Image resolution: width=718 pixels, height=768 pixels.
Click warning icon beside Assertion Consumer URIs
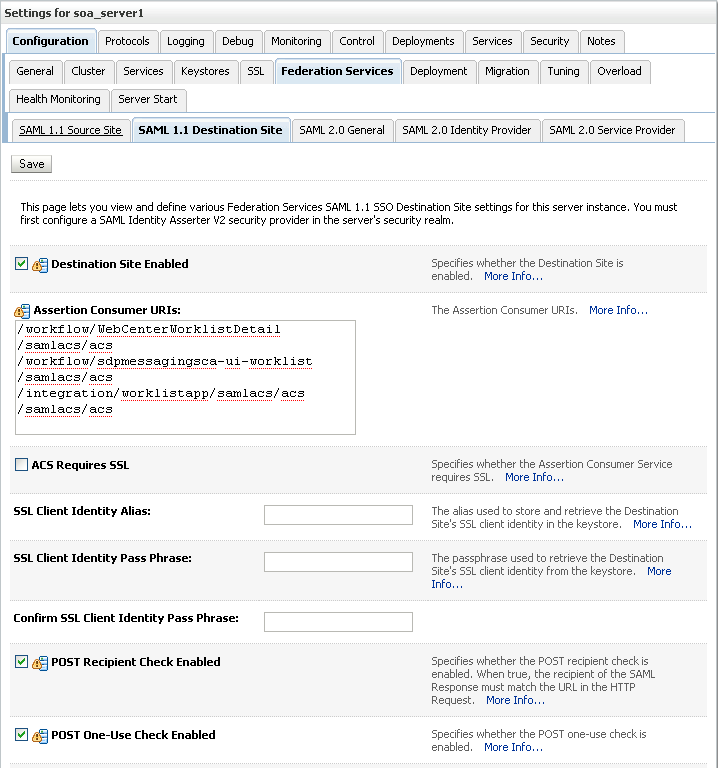22,311
